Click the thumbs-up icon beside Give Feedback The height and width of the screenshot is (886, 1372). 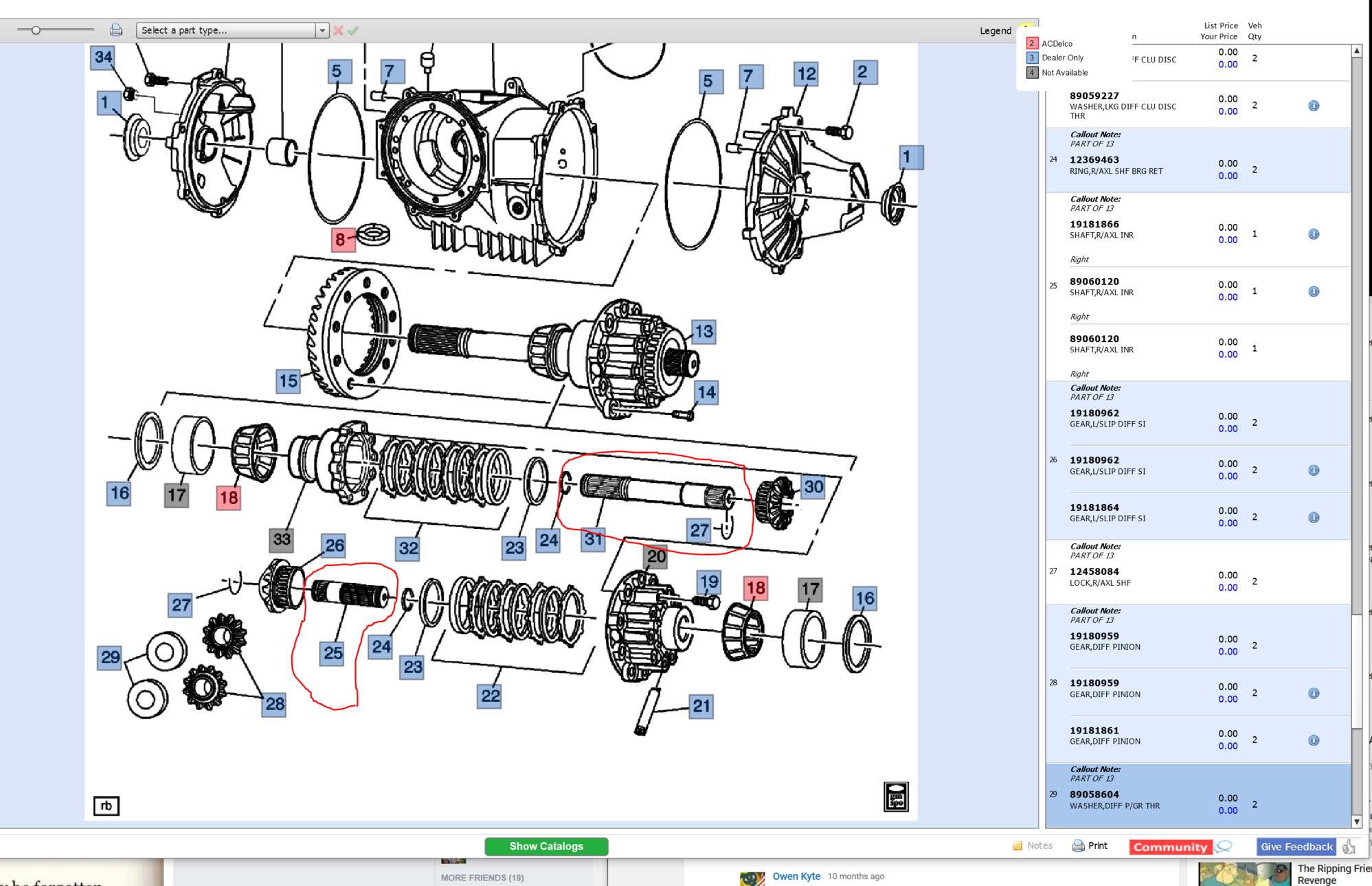click(x=1349, y=846)
